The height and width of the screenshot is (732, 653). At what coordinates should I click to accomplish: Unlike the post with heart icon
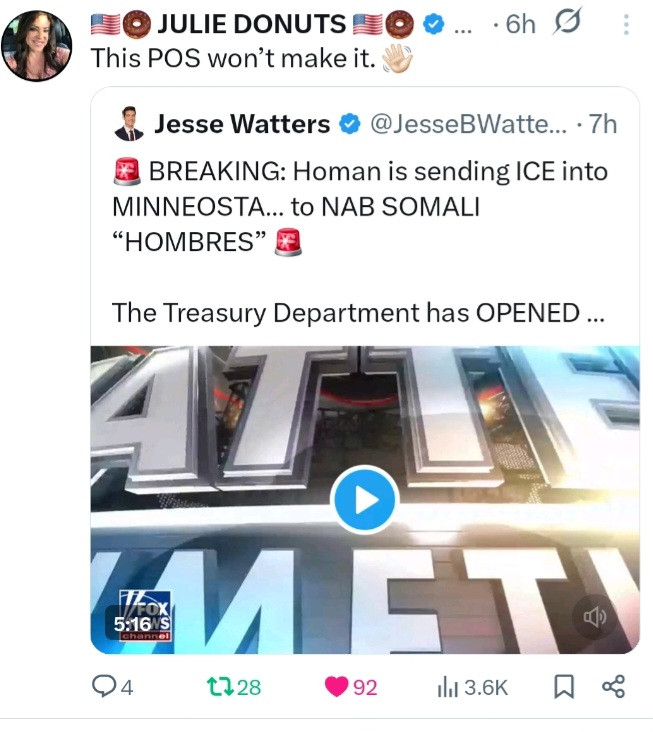click(x=336, y=687)
